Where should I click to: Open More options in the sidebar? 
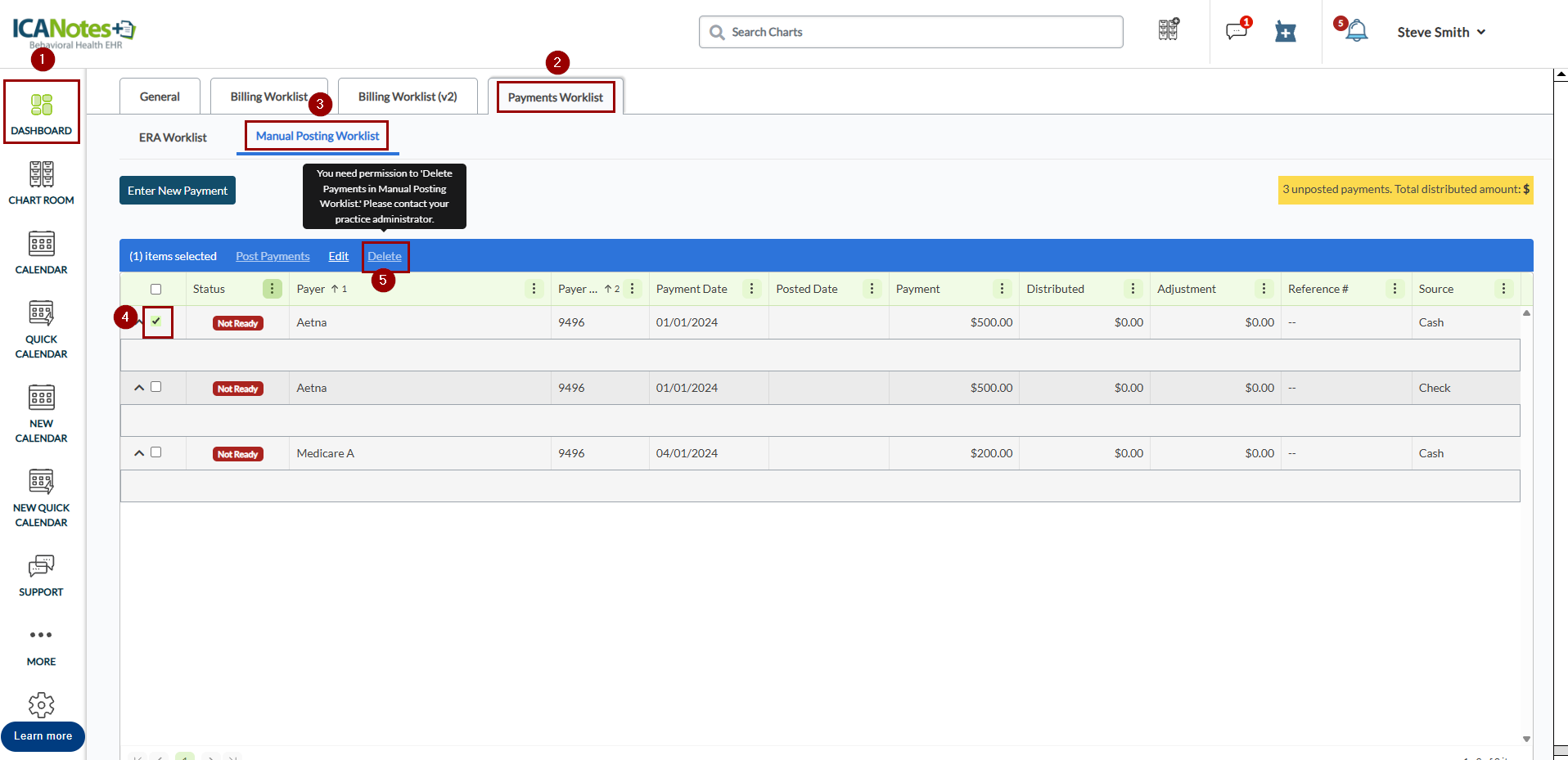[x=41, y=645]
